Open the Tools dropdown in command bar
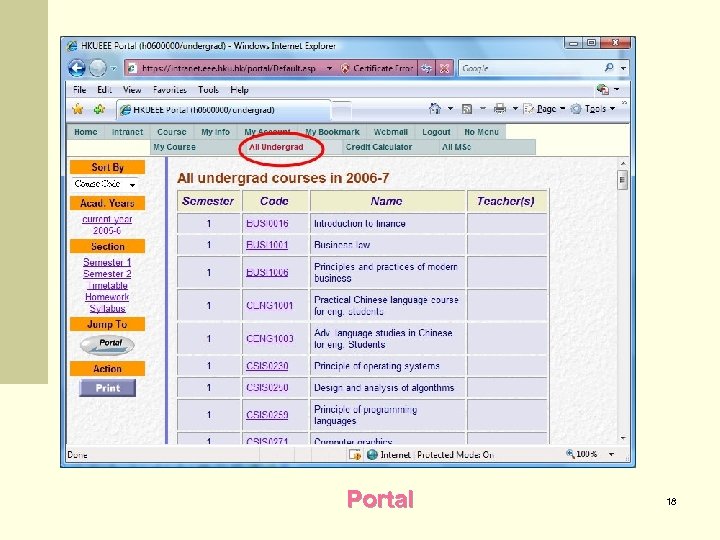Viewport: 720px width, 540px height. (x=593, y=109)
